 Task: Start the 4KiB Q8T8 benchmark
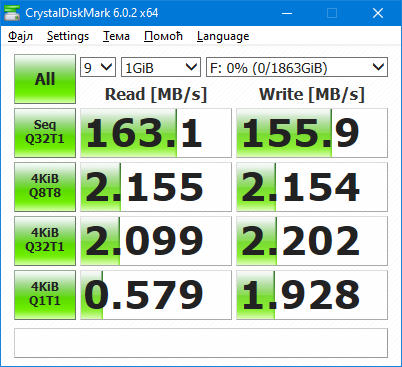click(45, 187)
